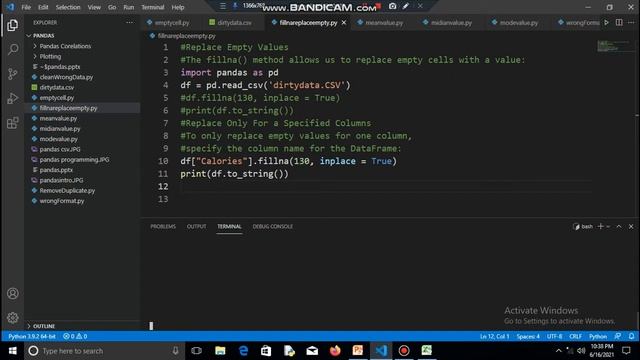Viewport: 640px width, 360px height.
Task: Close the terminal panel
Action: click(631, 226)
